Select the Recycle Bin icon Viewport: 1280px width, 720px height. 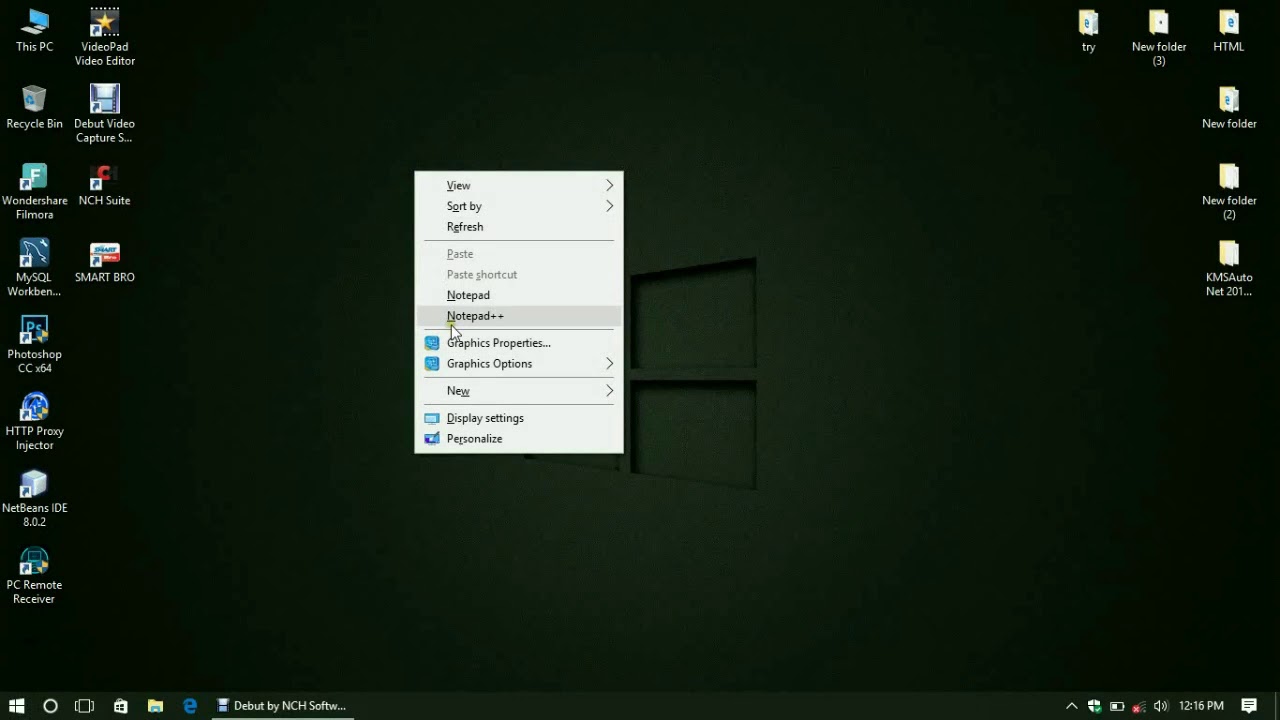(34, 107)
